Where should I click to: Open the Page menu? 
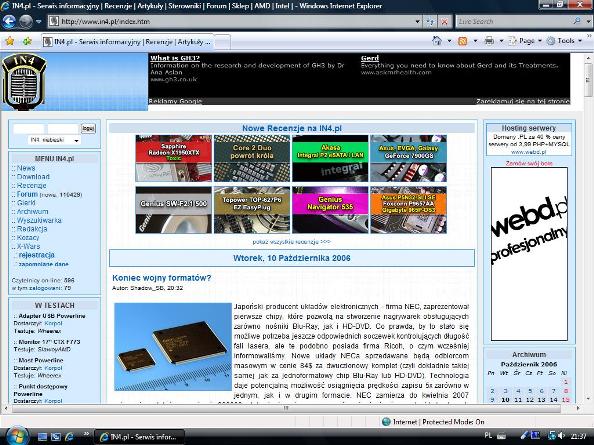coord(525,41)
